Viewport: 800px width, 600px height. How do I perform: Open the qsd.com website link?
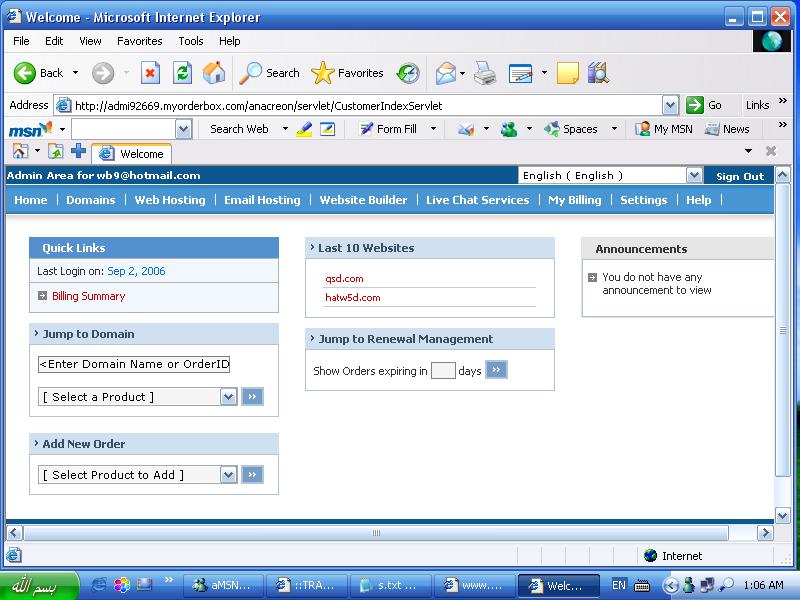click(344, 279)
